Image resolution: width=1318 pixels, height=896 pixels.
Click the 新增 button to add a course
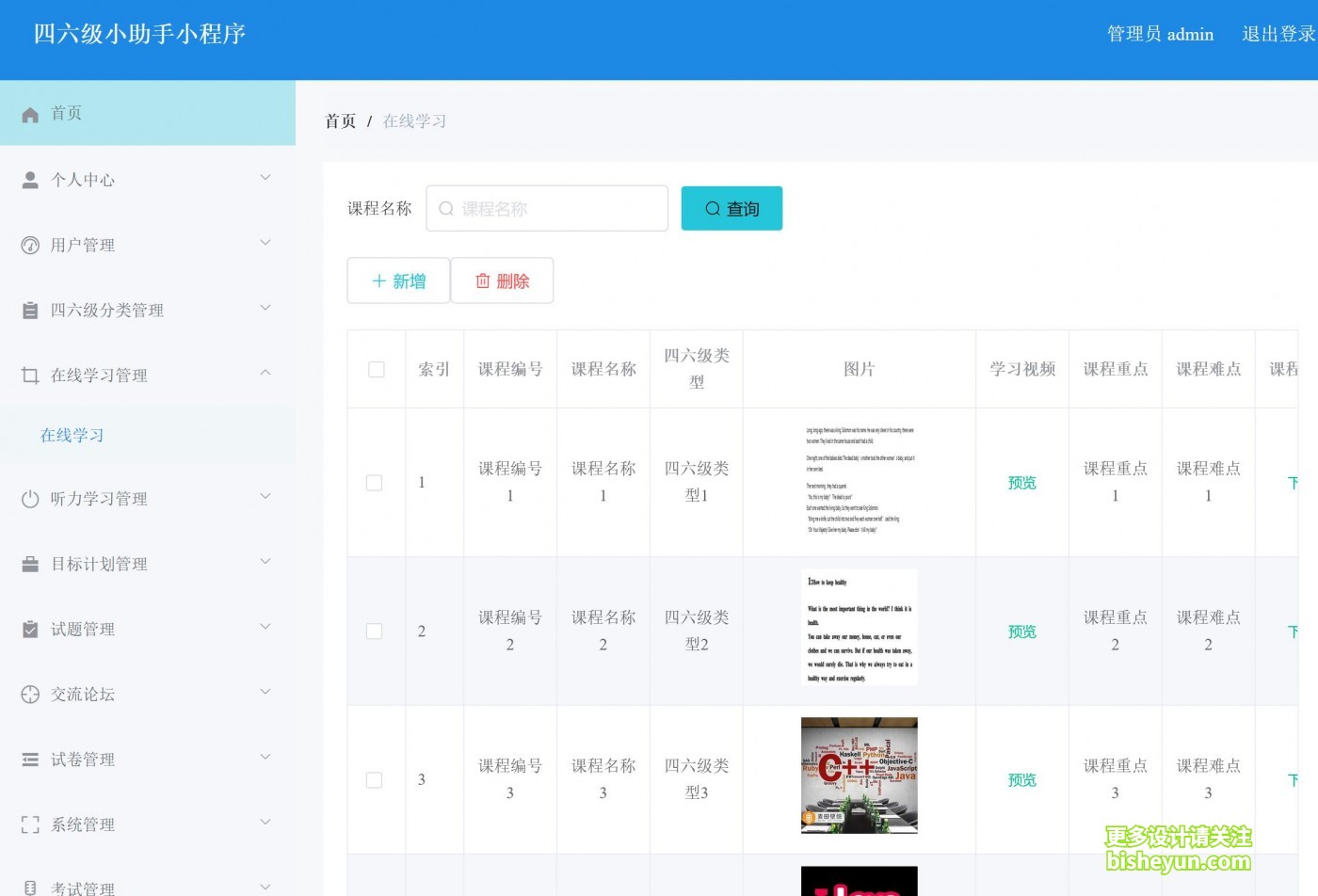(398, 280)
